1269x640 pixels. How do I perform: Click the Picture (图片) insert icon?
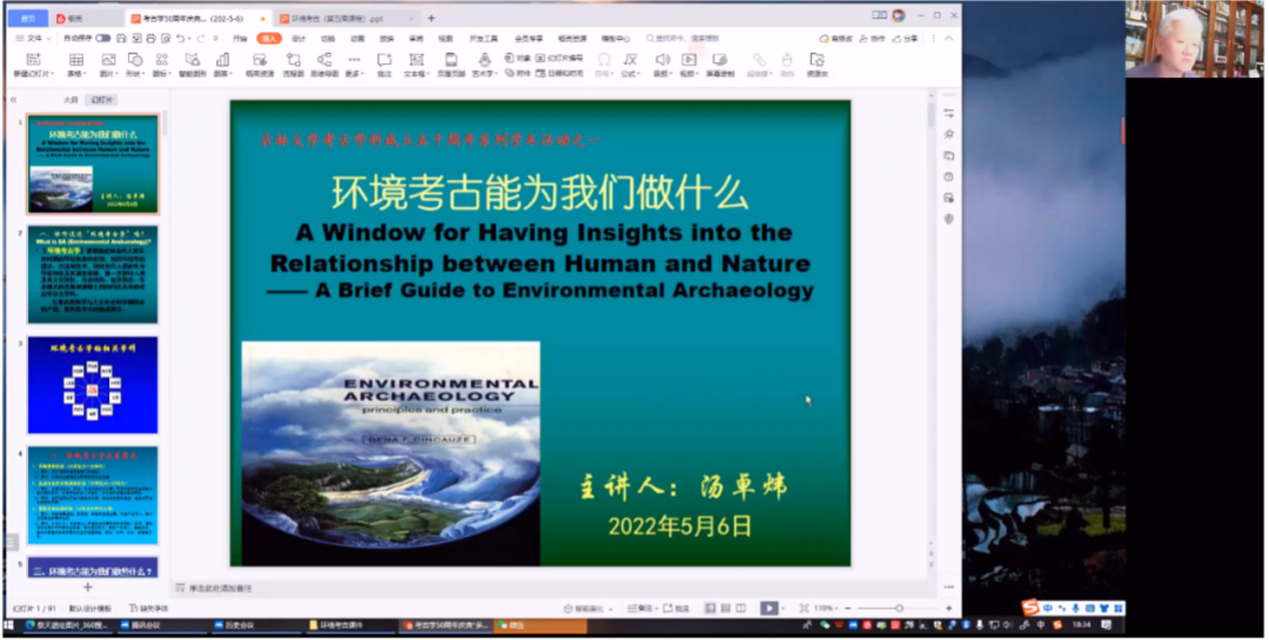pos(107,60)
